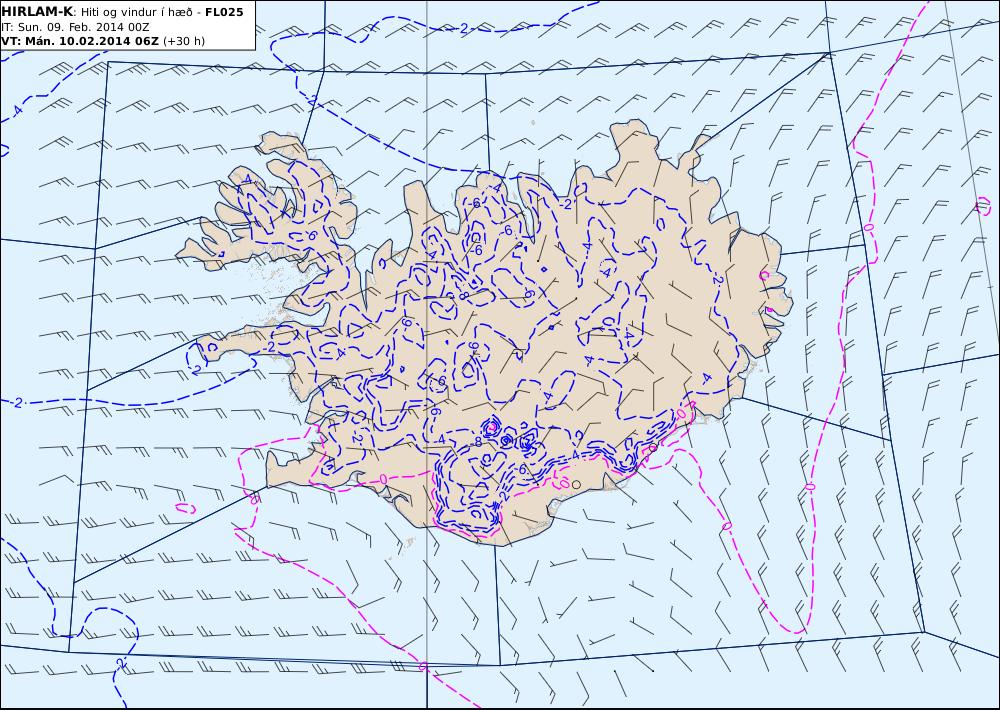Viewport: 1000px width, 710px height.
Task: Click the FL025 flight level label
Action: [224, 12]
